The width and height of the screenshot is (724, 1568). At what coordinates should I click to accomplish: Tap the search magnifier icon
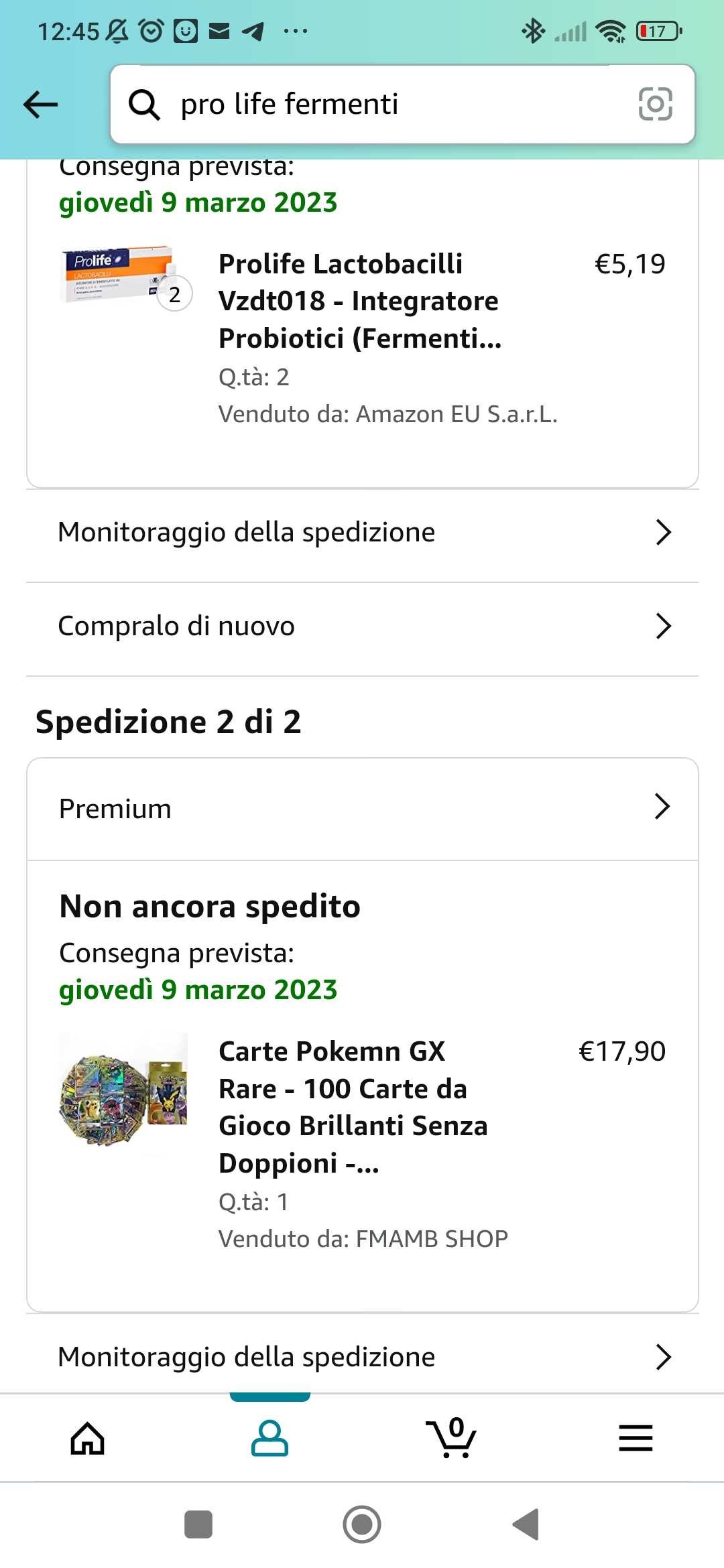click(144, 105)
